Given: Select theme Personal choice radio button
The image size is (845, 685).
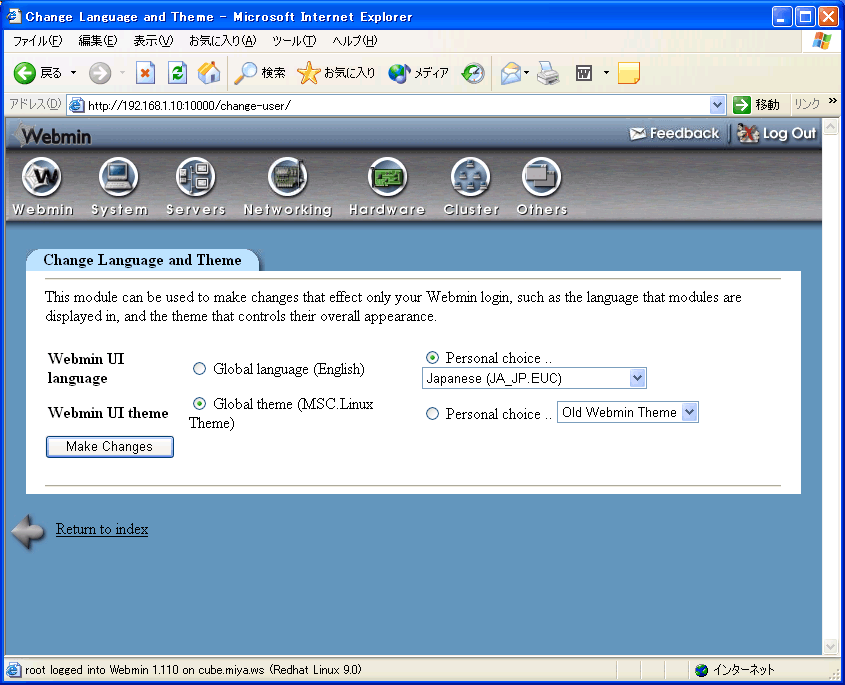Looking at the screenshot, I should [432, 413].
